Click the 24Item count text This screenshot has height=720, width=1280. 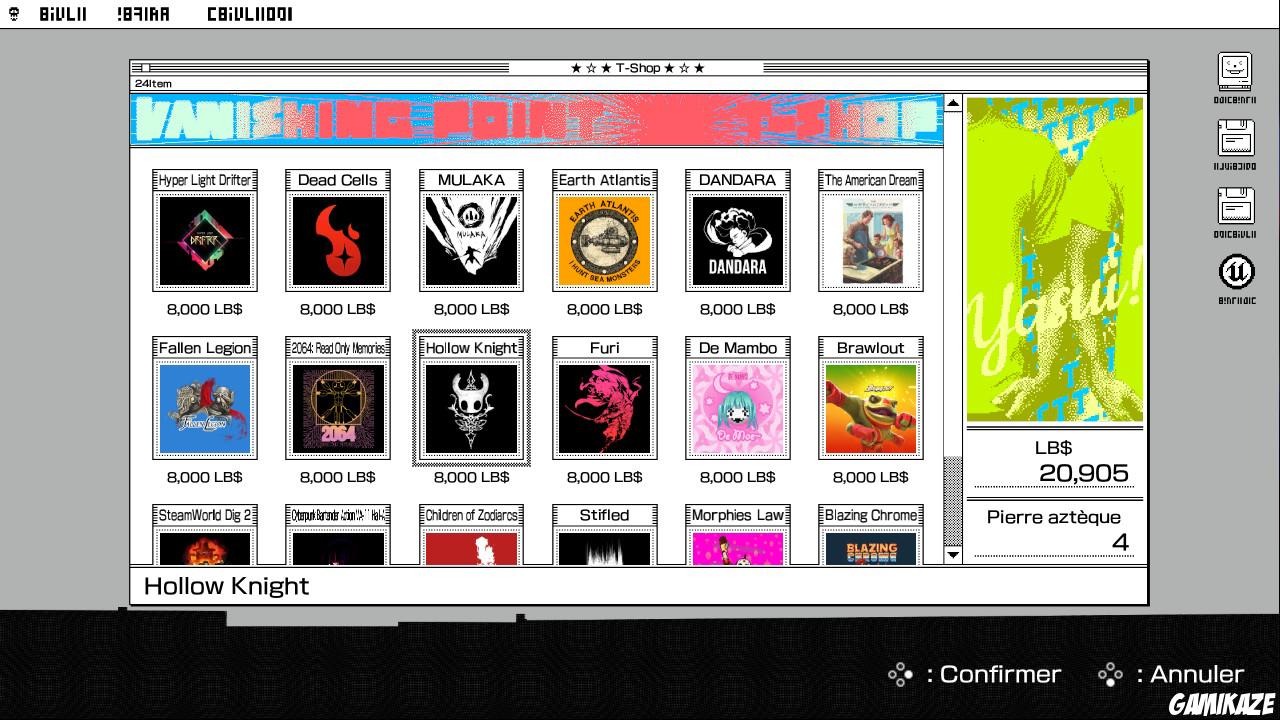click(x=154, y=84)
